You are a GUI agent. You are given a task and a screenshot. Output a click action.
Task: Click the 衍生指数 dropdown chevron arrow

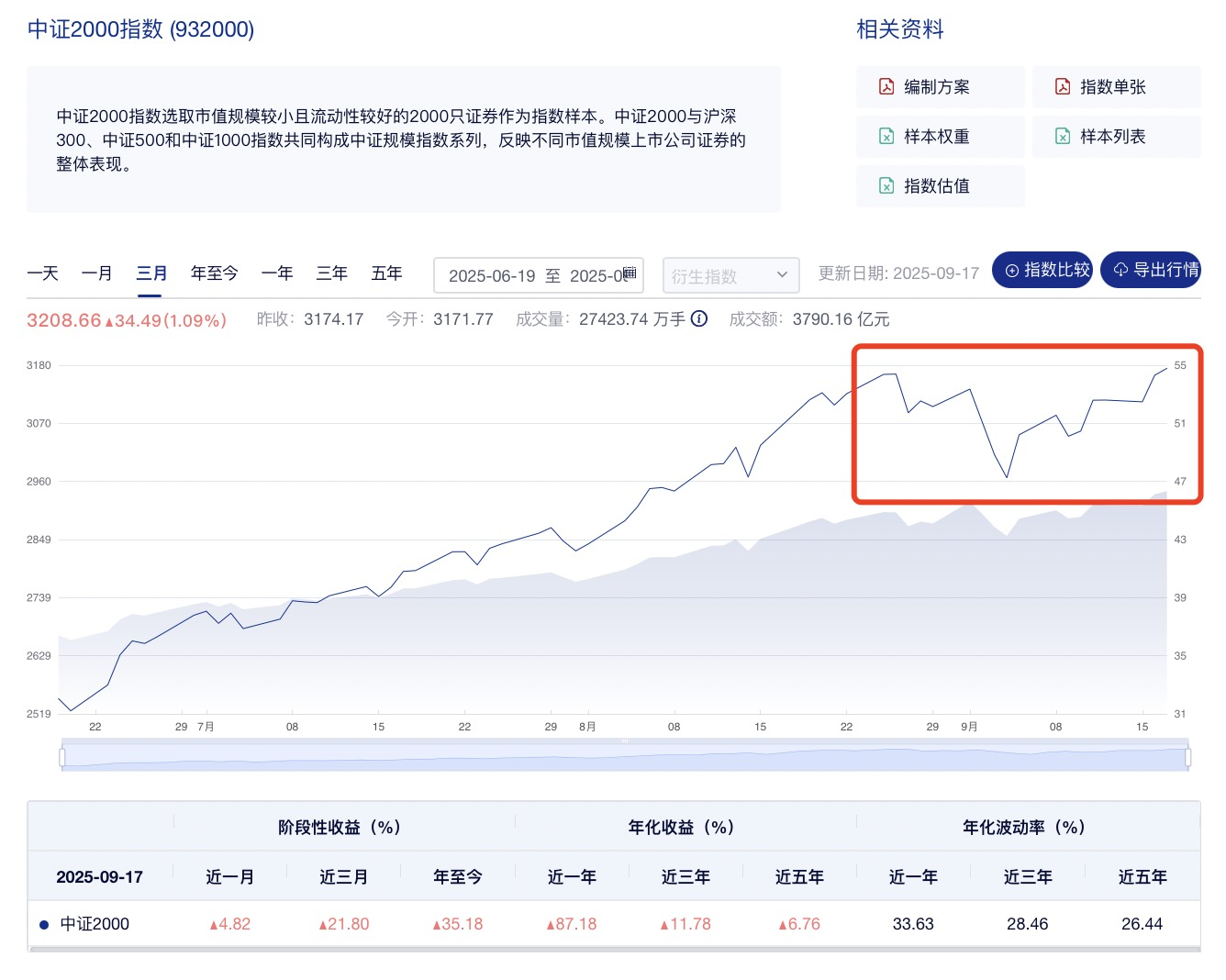pos(783,274)
